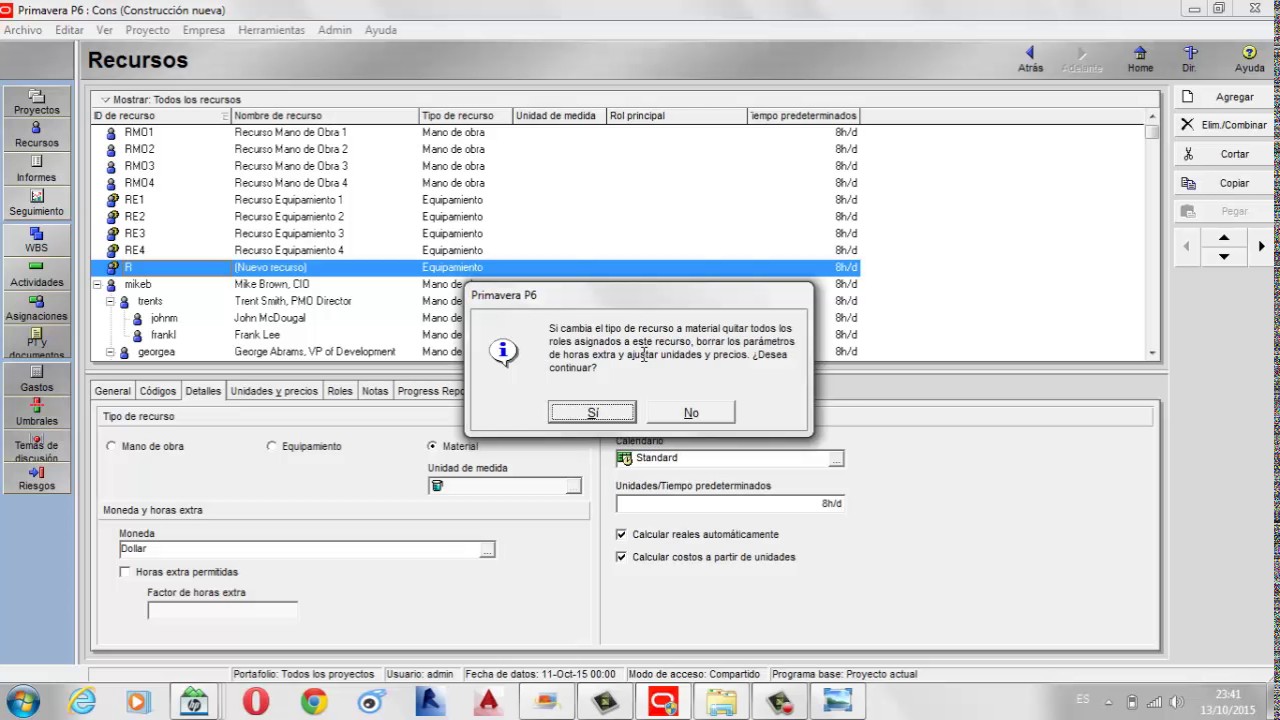Viewport: 1280px width, 720px height.
Task: Select the RMO1 resource row
Action: [475, 133]
